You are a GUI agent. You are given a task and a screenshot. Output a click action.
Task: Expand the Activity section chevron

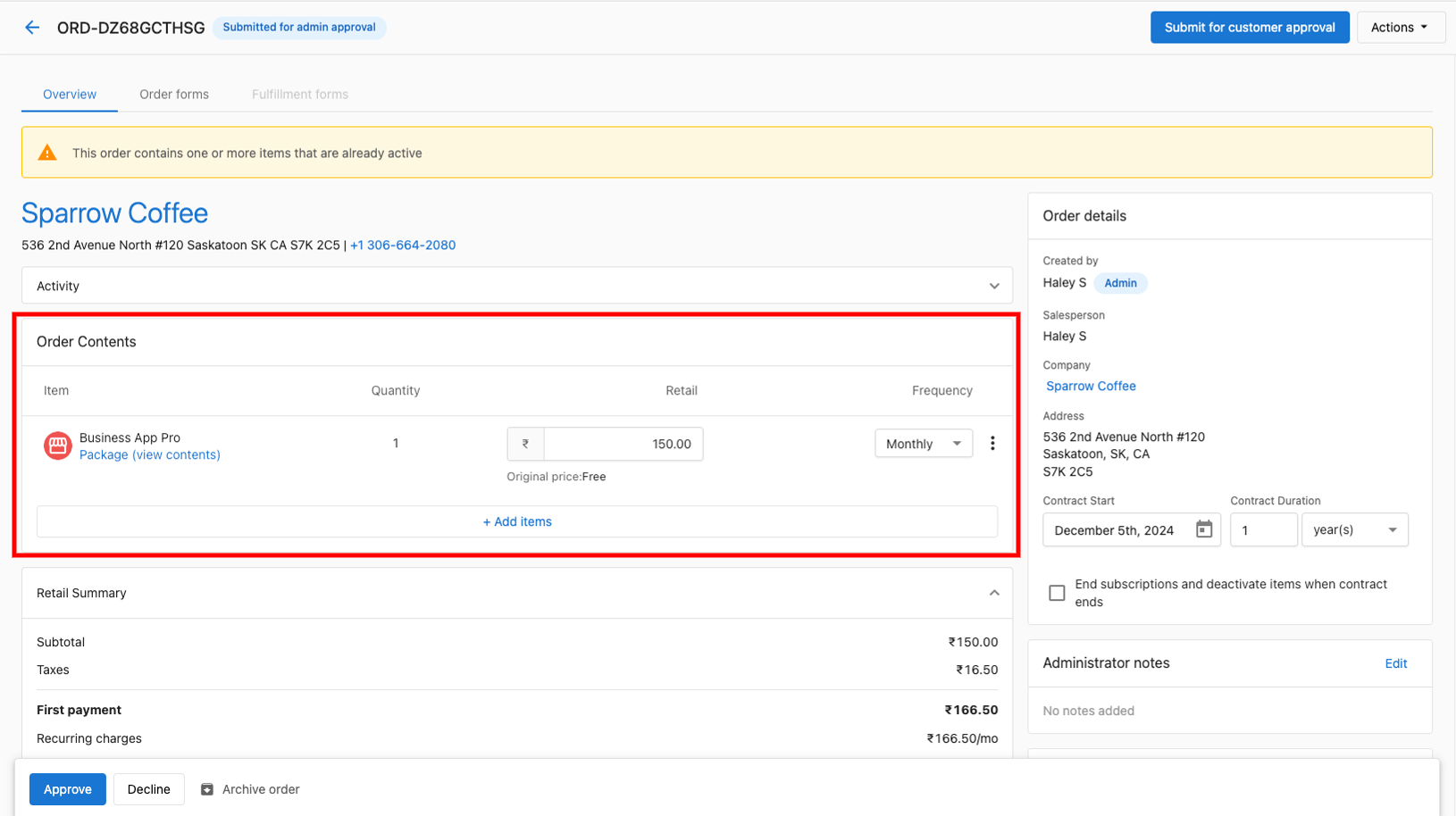coord(994,287)
